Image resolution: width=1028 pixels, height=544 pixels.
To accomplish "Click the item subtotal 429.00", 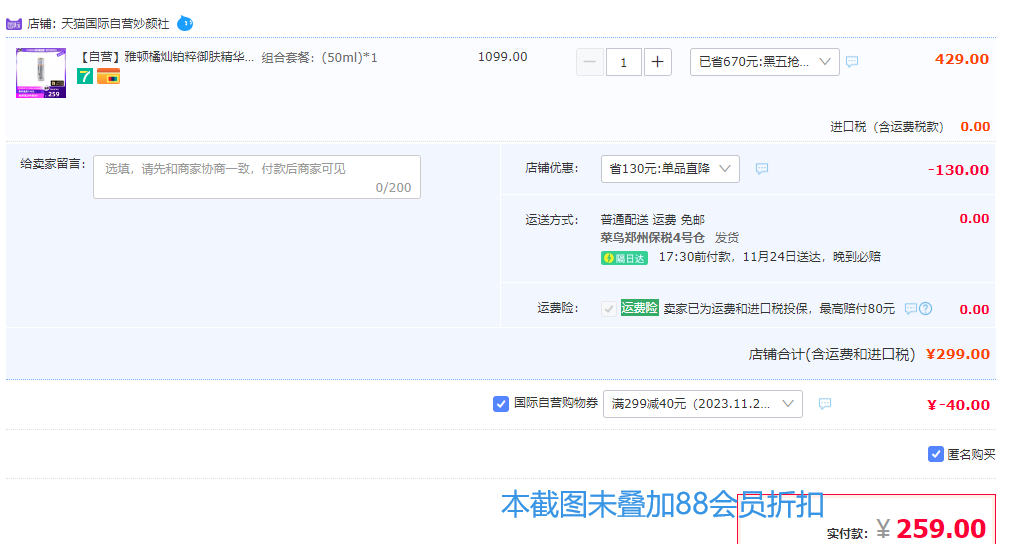I will click(962, 59).
